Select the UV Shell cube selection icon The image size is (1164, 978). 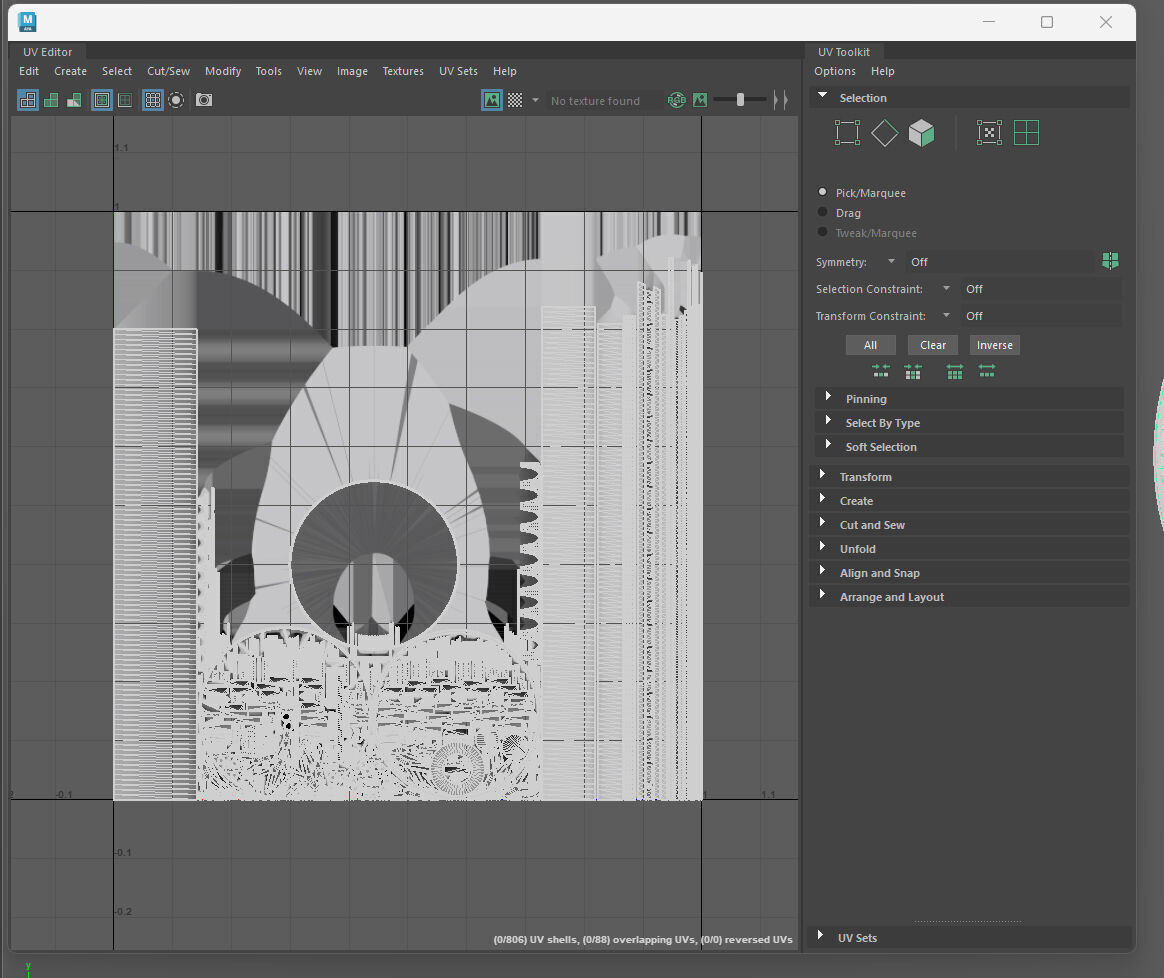point(921,133)
